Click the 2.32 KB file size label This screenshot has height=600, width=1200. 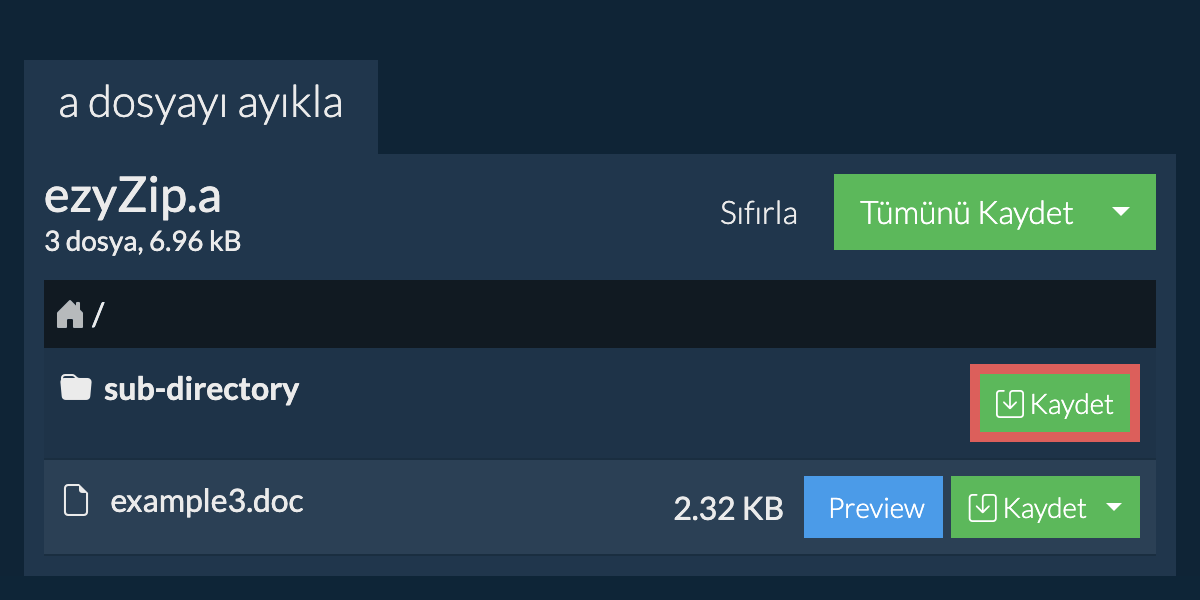pyautogui.click(x=728, y=509)
